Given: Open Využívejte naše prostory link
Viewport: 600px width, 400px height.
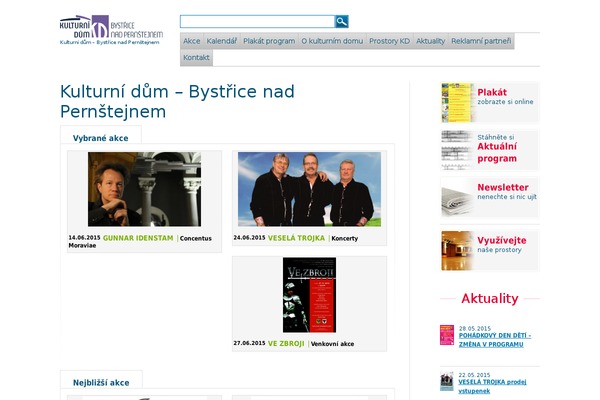Looking at the screenshot, I should [502, 244].
